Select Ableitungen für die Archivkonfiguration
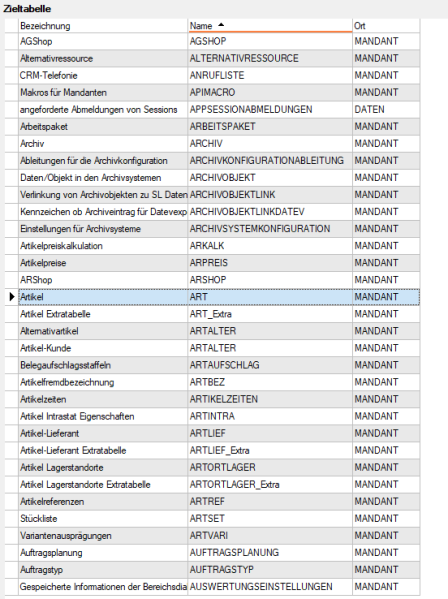 pos(103,161)
